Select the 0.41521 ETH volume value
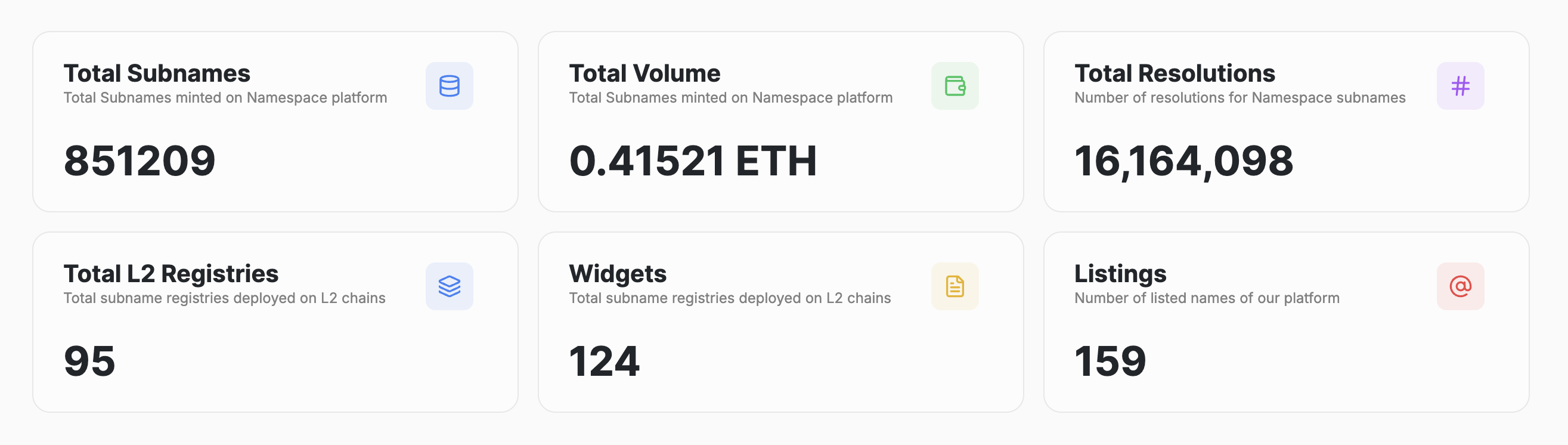The height and width of the screenshot is (445, 1568). point(692,161)
